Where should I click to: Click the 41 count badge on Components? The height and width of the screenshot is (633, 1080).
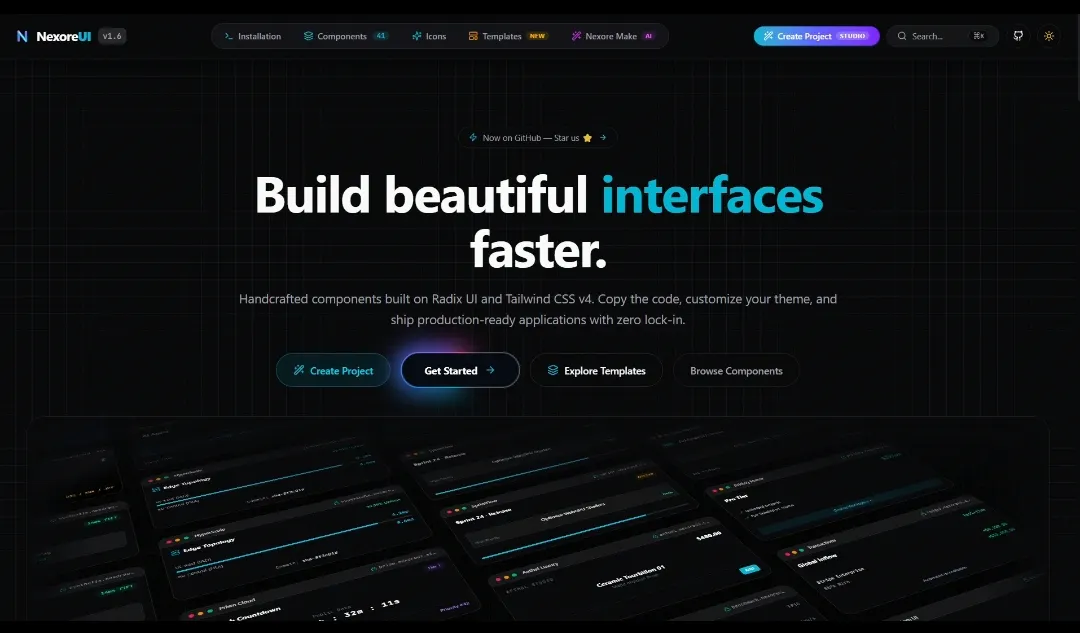click(x=381, y=36)
